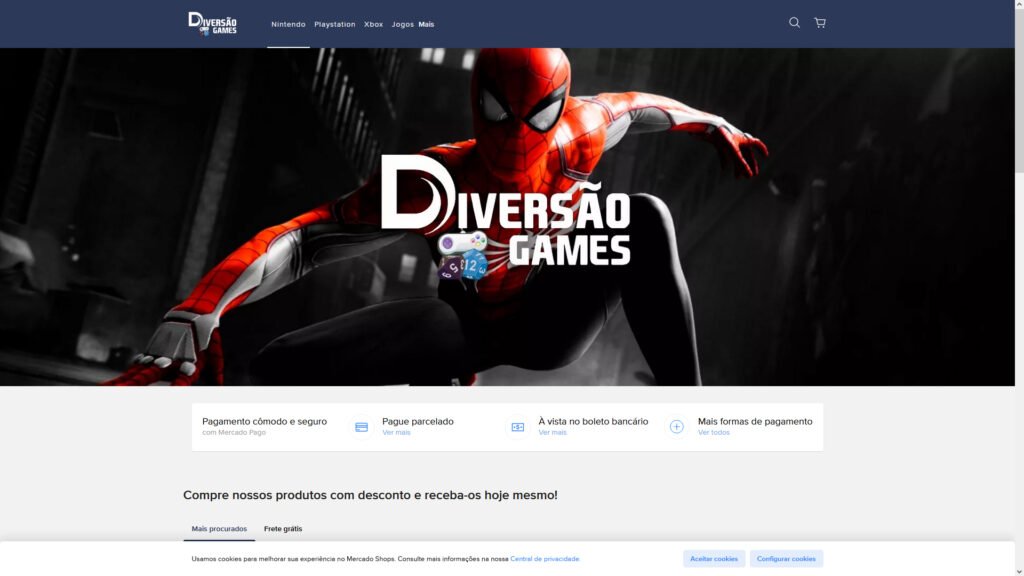Click the Diversão Games header logo
The width and height of the screenshot is (1024, 576).
212,24
